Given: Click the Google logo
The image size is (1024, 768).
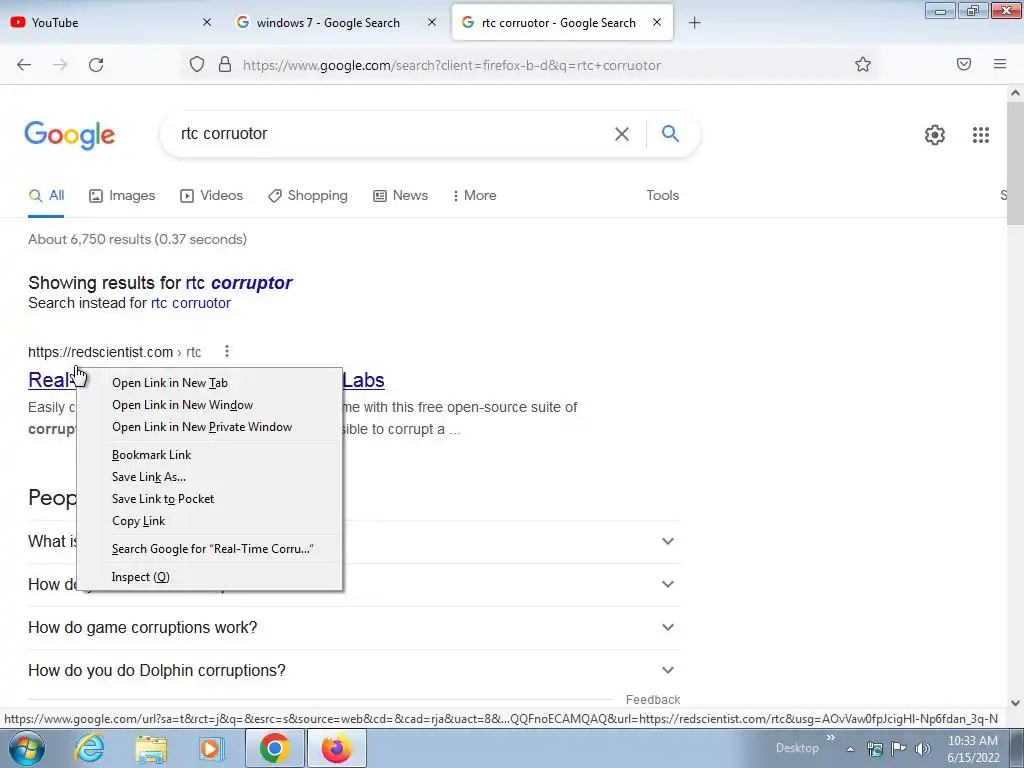Looking at the screenshot, I should tap(70, 136).
